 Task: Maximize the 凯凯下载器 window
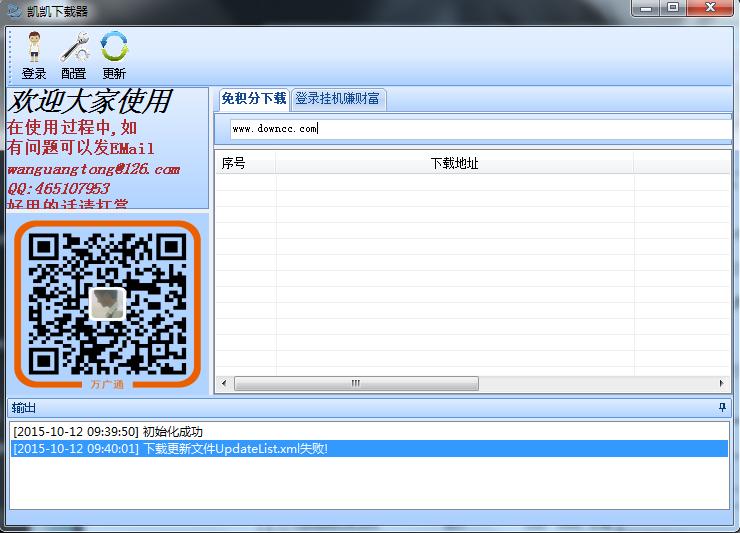(673, 8)
